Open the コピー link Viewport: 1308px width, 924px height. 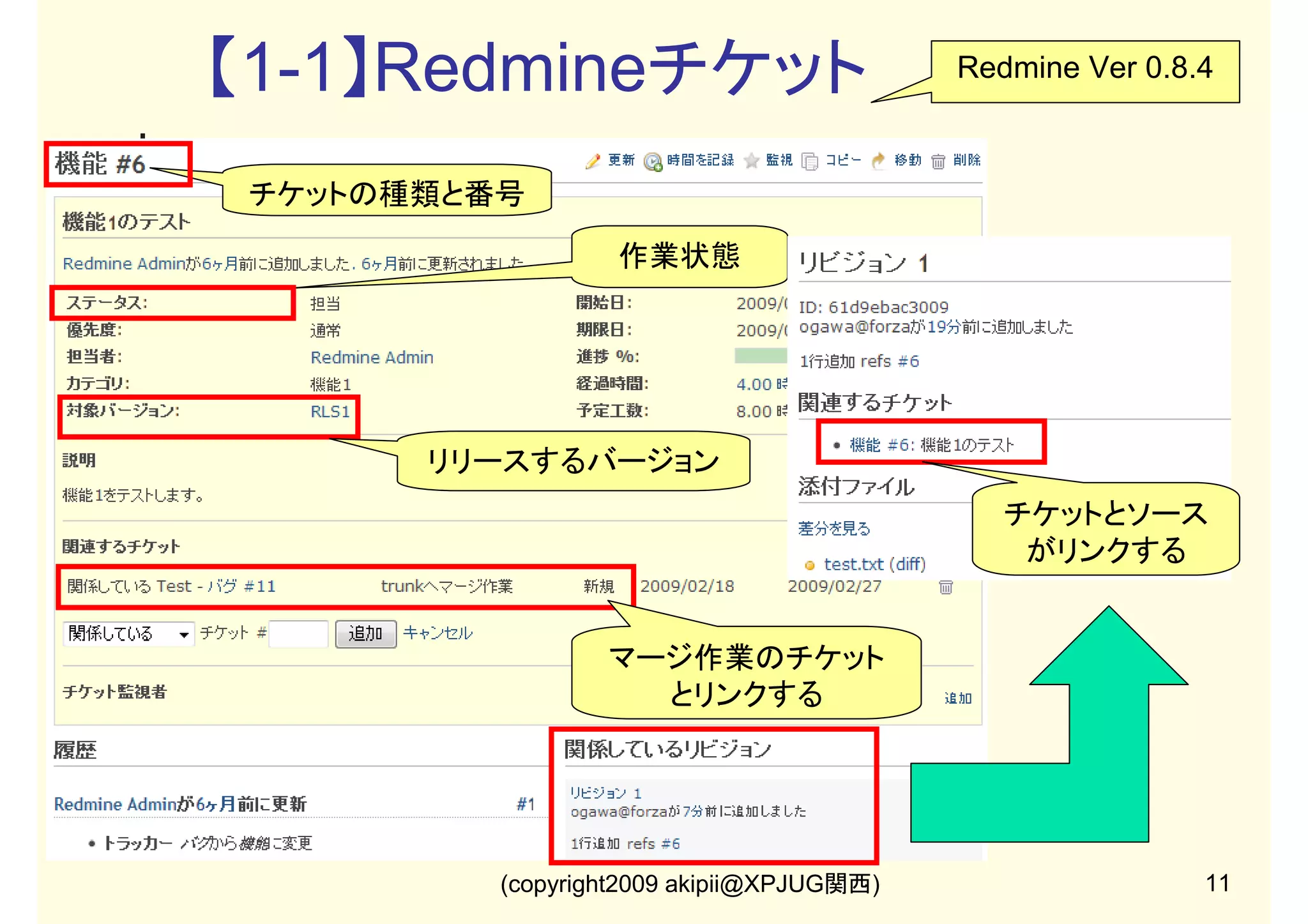tap(843, 160)
